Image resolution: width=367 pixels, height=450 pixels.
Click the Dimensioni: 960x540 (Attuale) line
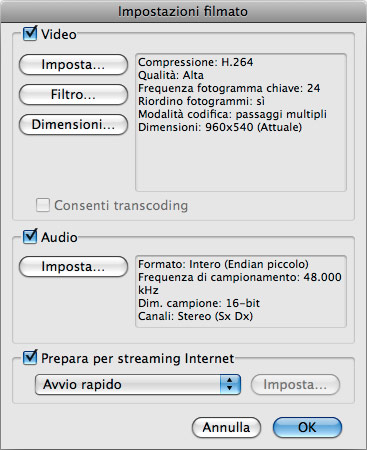click(x=220, y=127)
